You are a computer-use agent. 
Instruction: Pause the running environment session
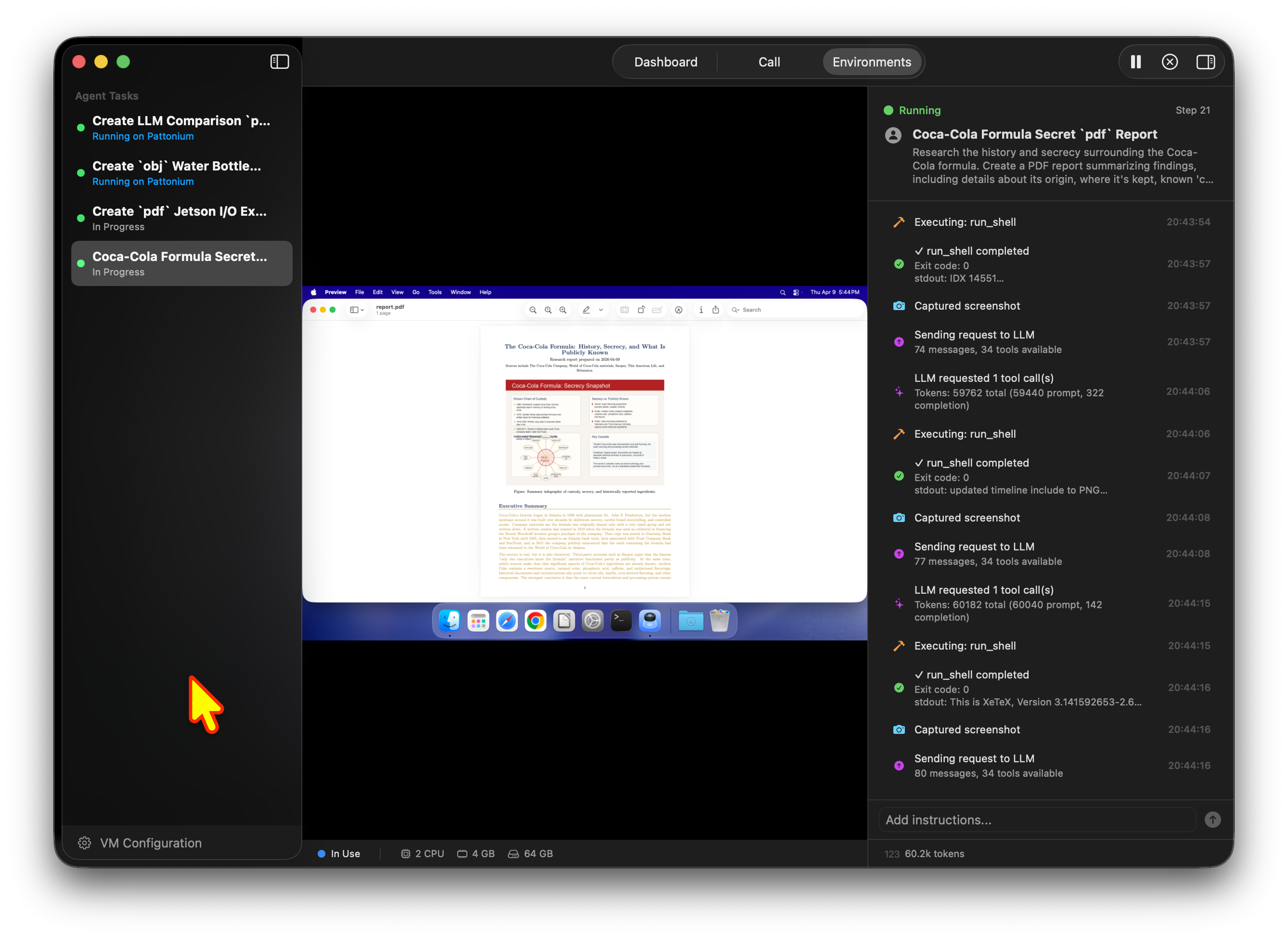pos(1134,61)
